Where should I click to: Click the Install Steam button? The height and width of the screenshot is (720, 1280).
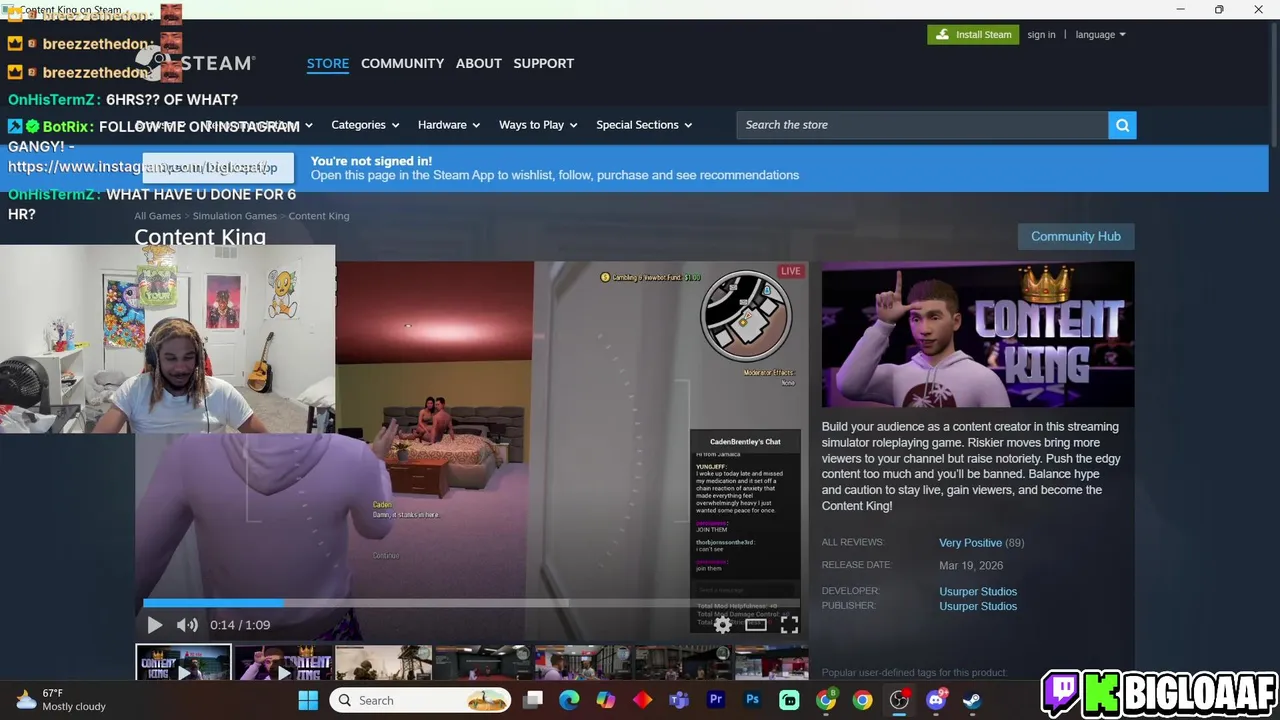coord(973,34)
